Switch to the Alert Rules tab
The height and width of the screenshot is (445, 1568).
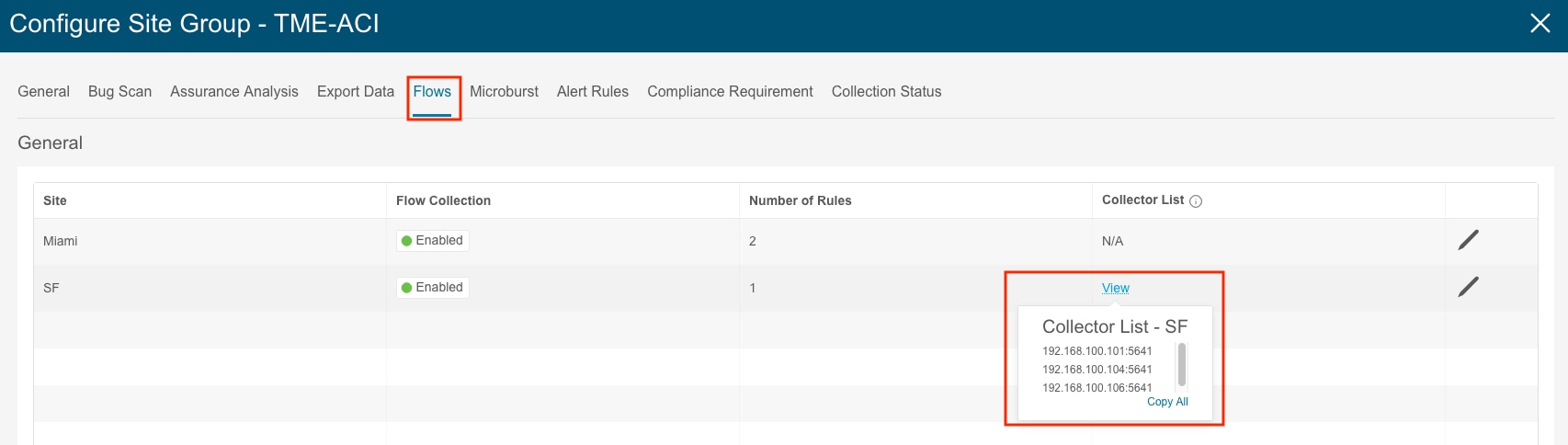click(x=593, y=92)
